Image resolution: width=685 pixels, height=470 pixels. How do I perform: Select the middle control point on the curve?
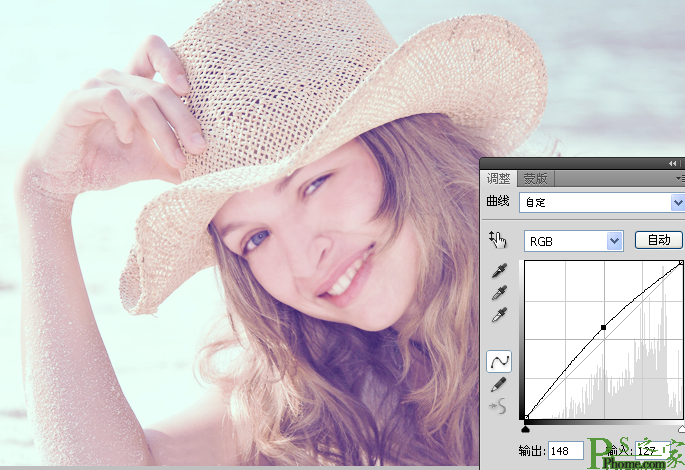(603, 327)
